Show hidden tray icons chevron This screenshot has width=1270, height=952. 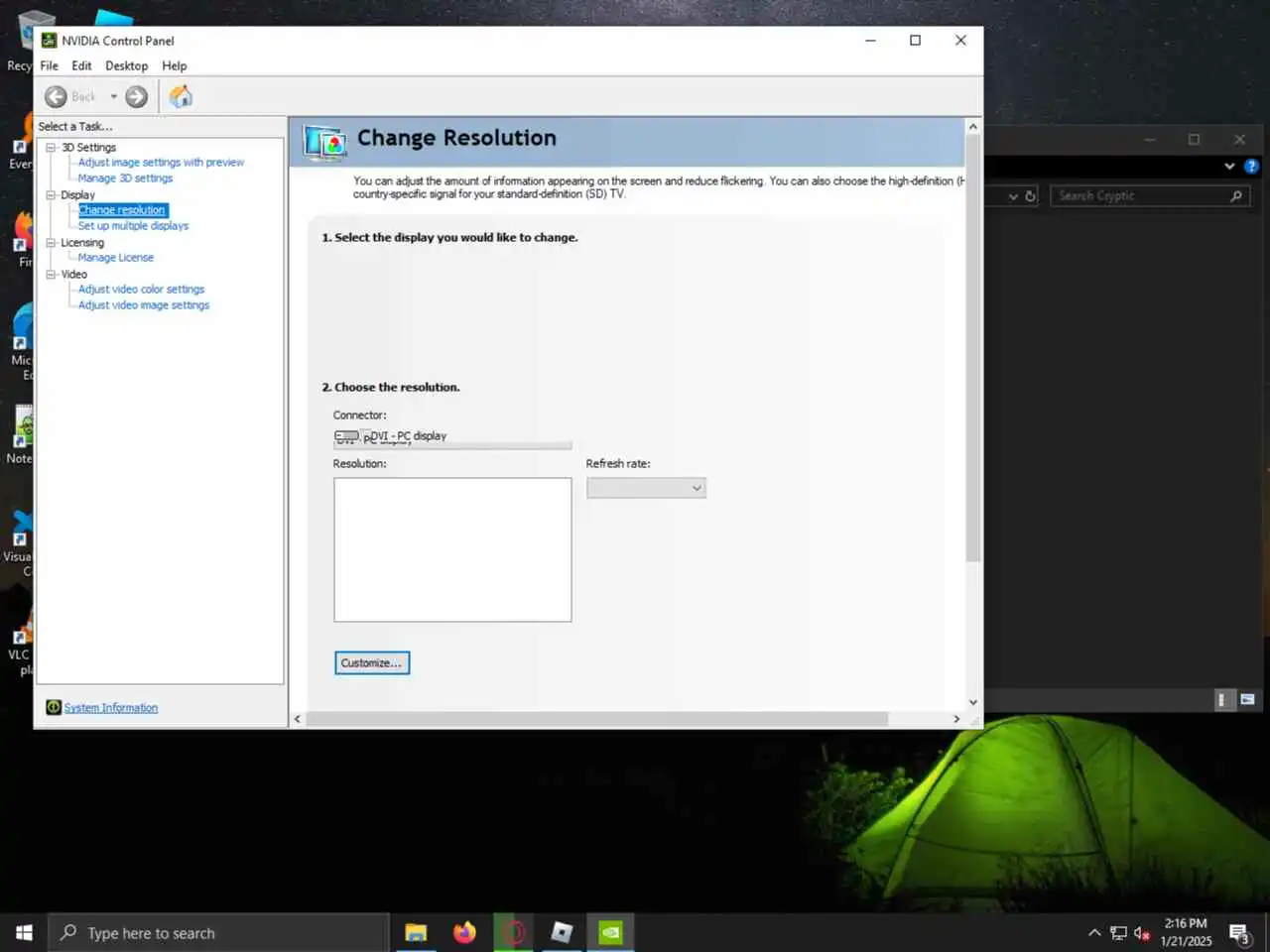click(1094, 933)
